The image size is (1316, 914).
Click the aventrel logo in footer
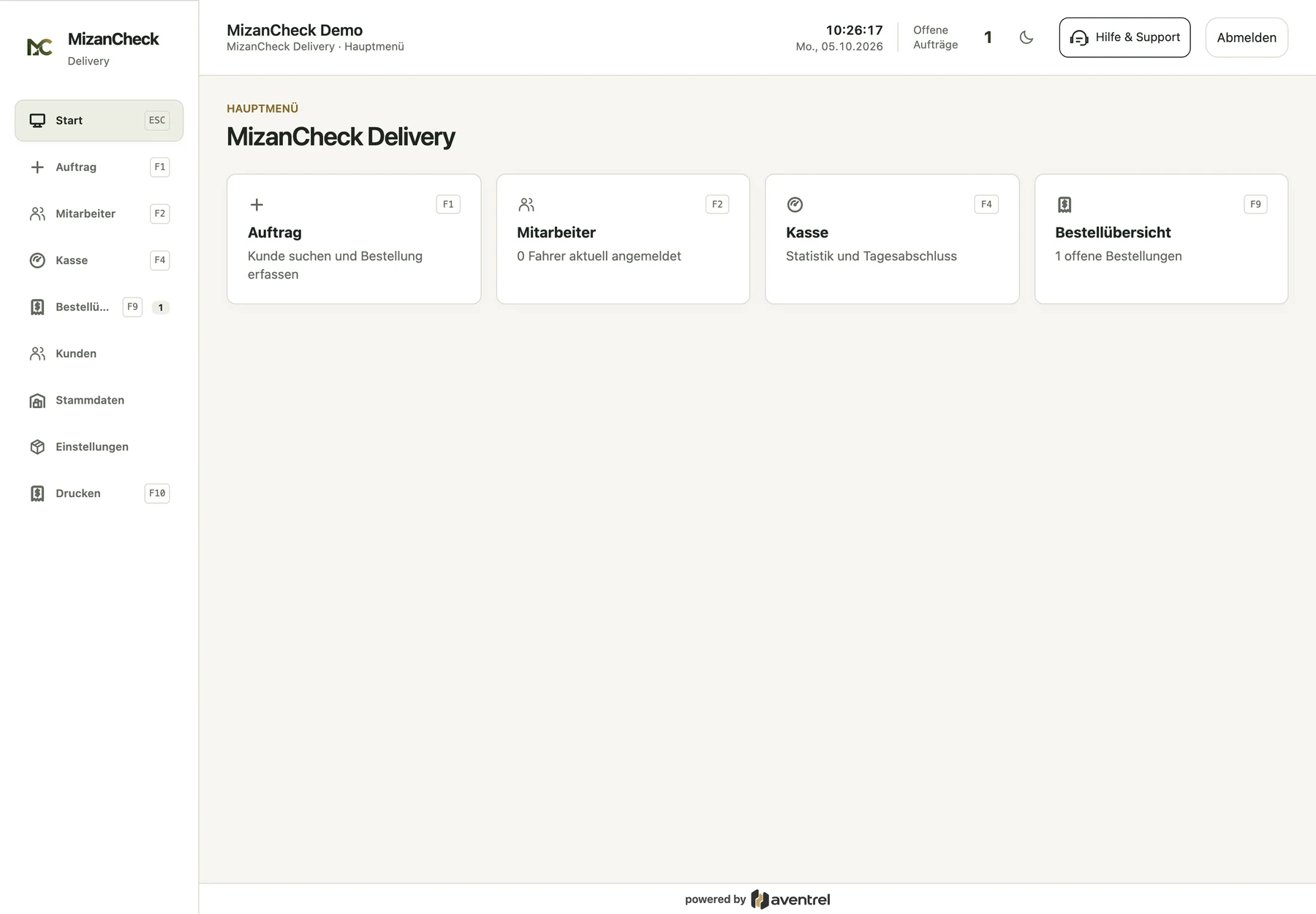click(x=790, y=899)
